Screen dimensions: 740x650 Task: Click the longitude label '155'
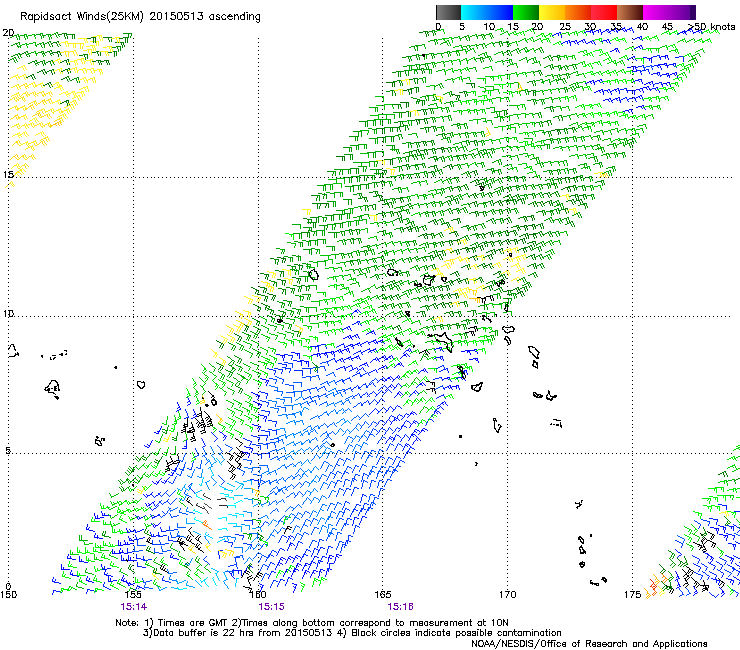pyautogui.click(x=133, y=594)
